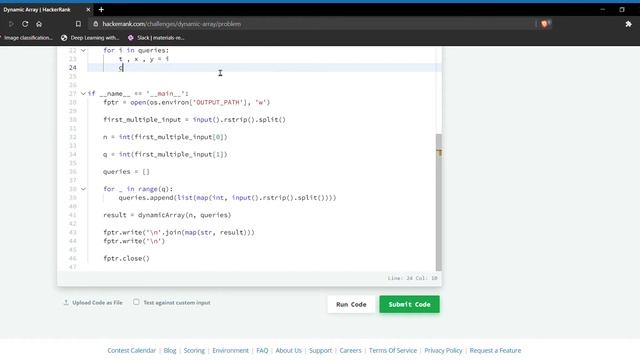The image size is (640, 360).
Task: Close the Dynamic Array HackerRank tab
Action: (x=88, y=9)
